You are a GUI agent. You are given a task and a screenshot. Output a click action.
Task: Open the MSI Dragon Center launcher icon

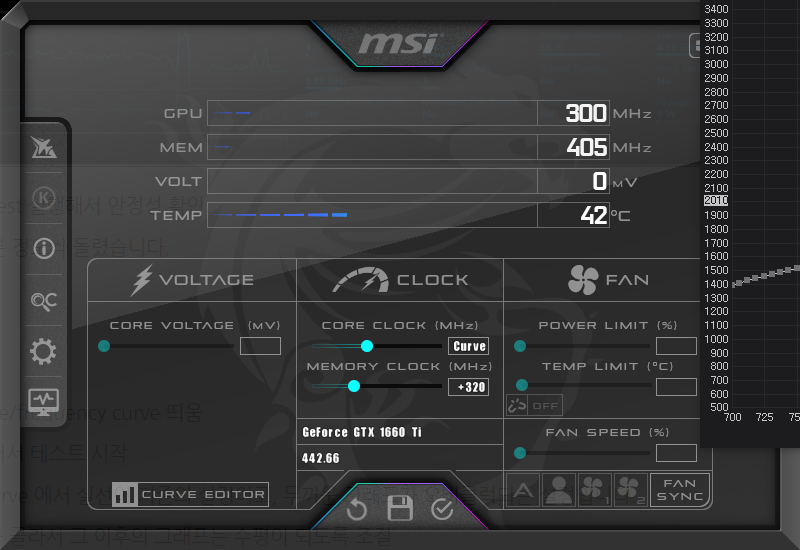[43, 147]
